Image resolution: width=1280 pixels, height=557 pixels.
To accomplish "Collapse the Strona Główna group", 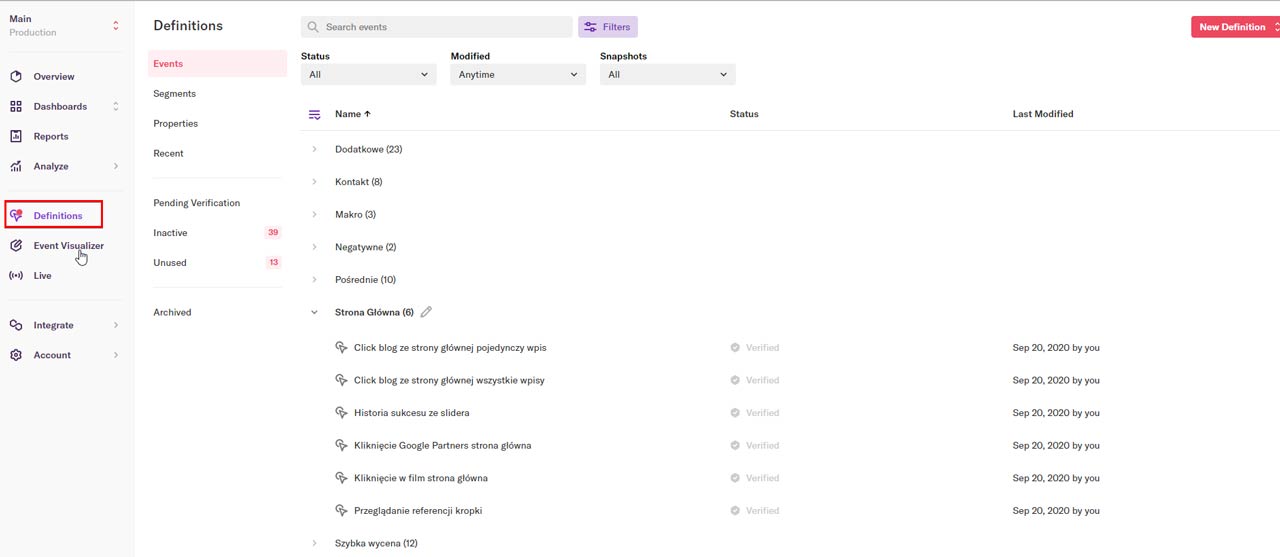I will pyautogui.click(x=314, y=312).
